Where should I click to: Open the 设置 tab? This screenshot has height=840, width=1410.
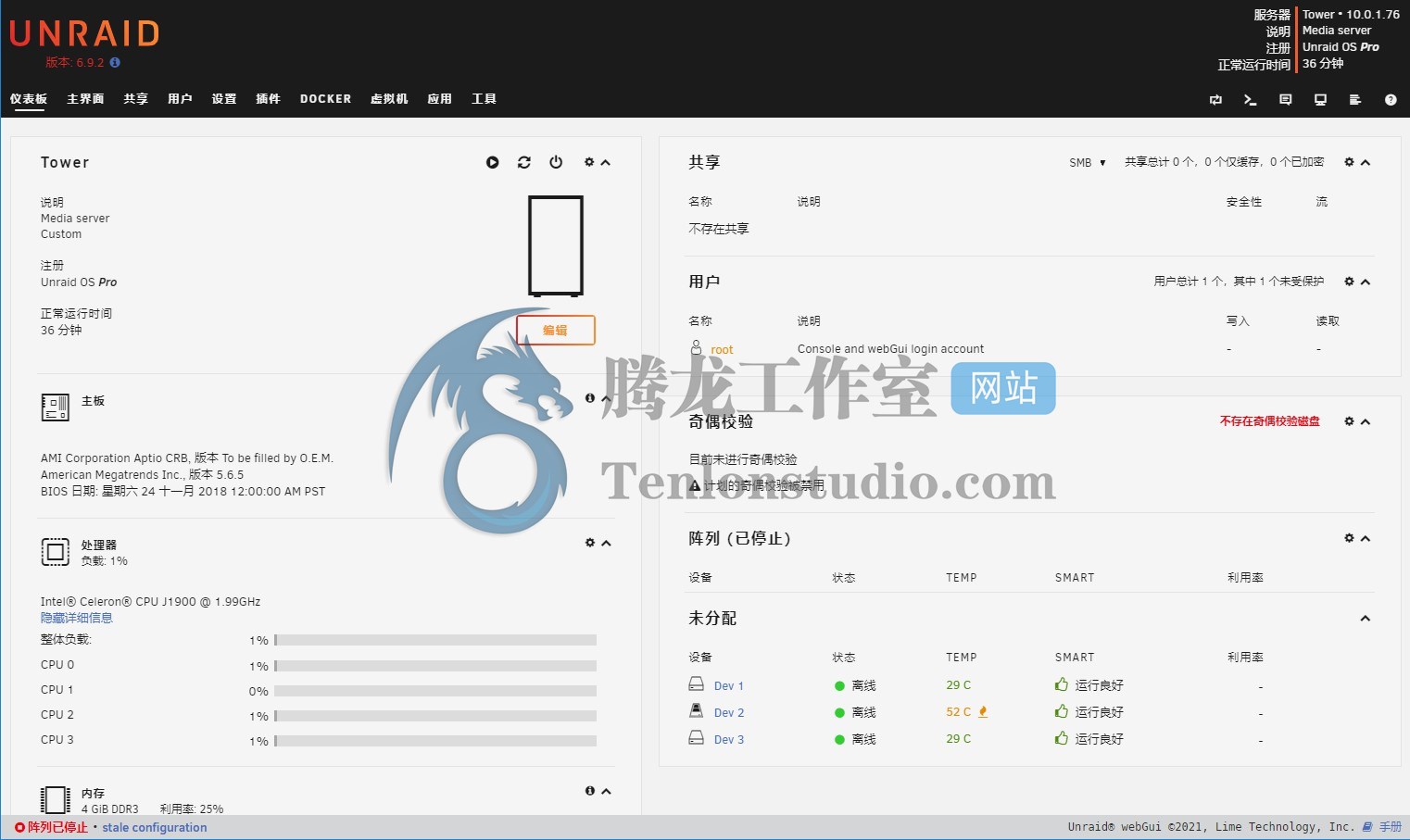point(224,99)
